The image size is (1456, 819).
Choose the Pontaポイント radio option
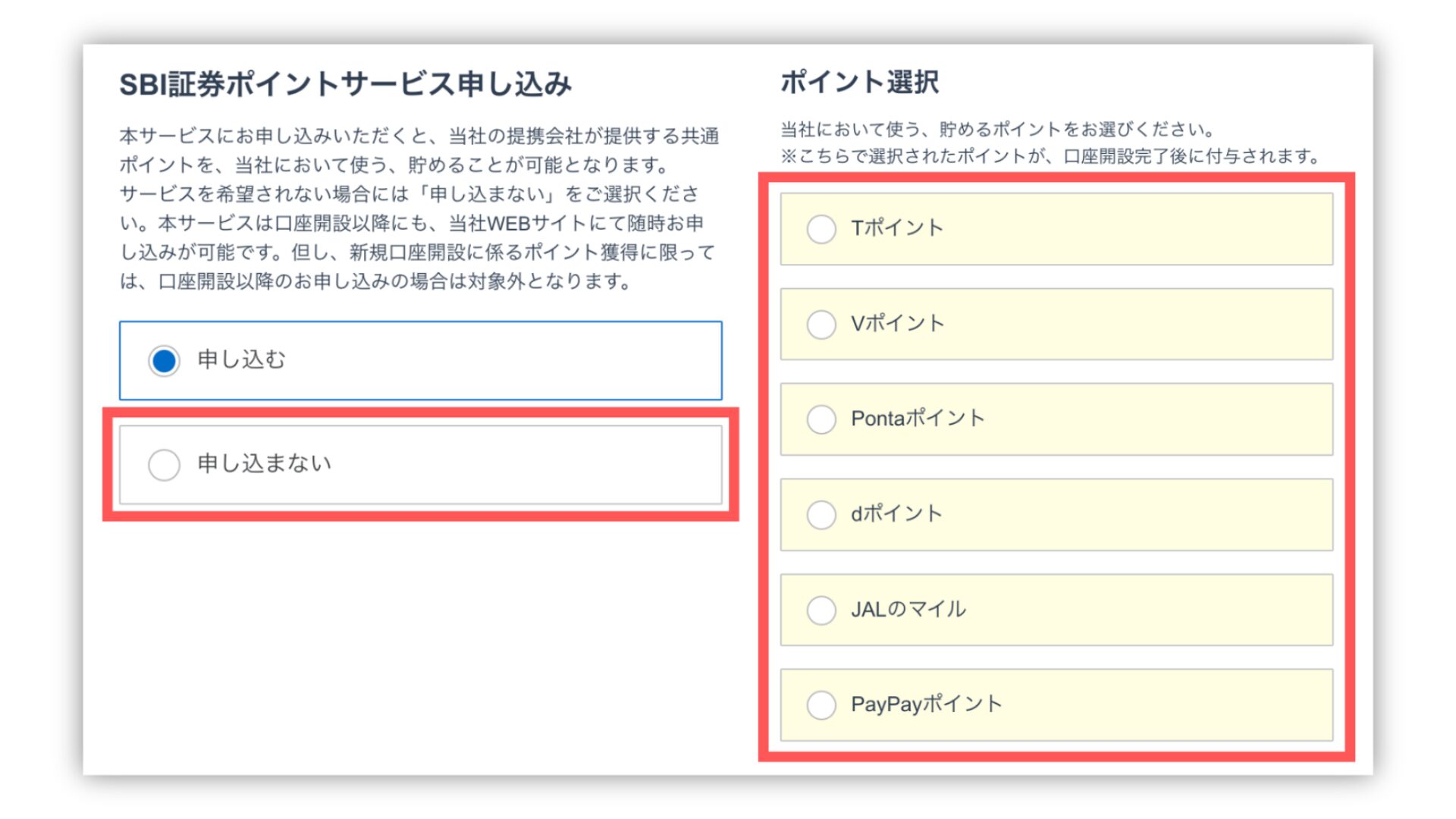(821, 419)
